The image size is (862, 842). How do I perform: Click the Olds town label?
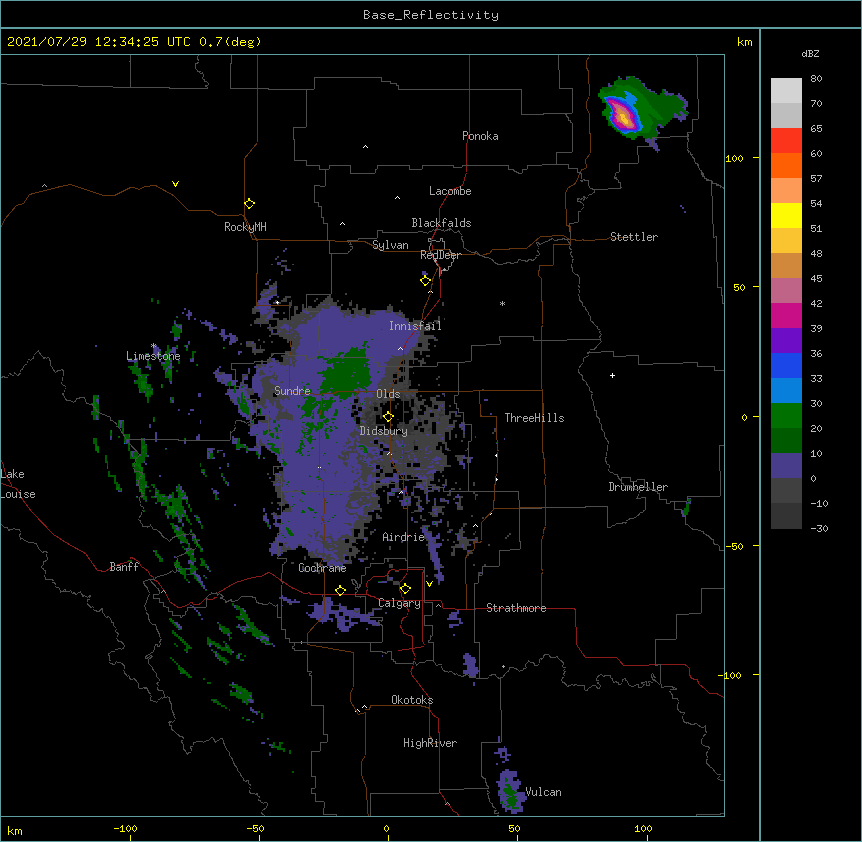tap(388, 394)
